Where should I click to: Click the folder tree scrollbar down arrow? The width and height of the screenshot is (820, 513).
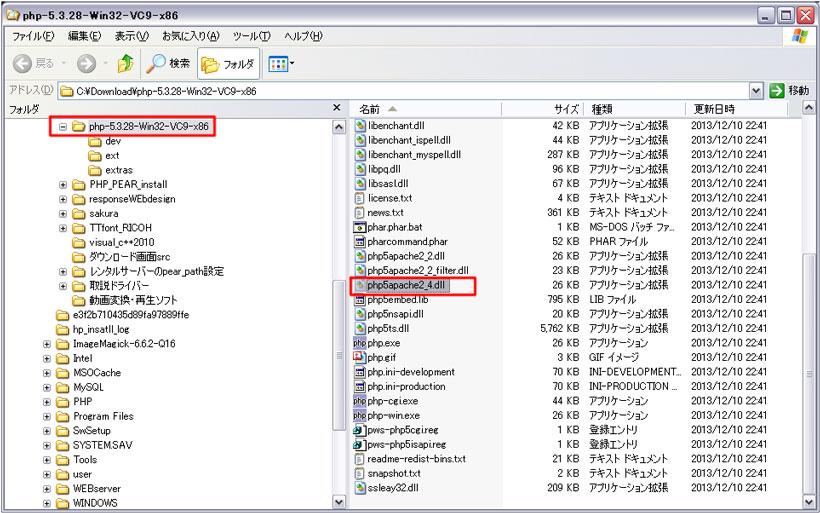coord(339,502)
